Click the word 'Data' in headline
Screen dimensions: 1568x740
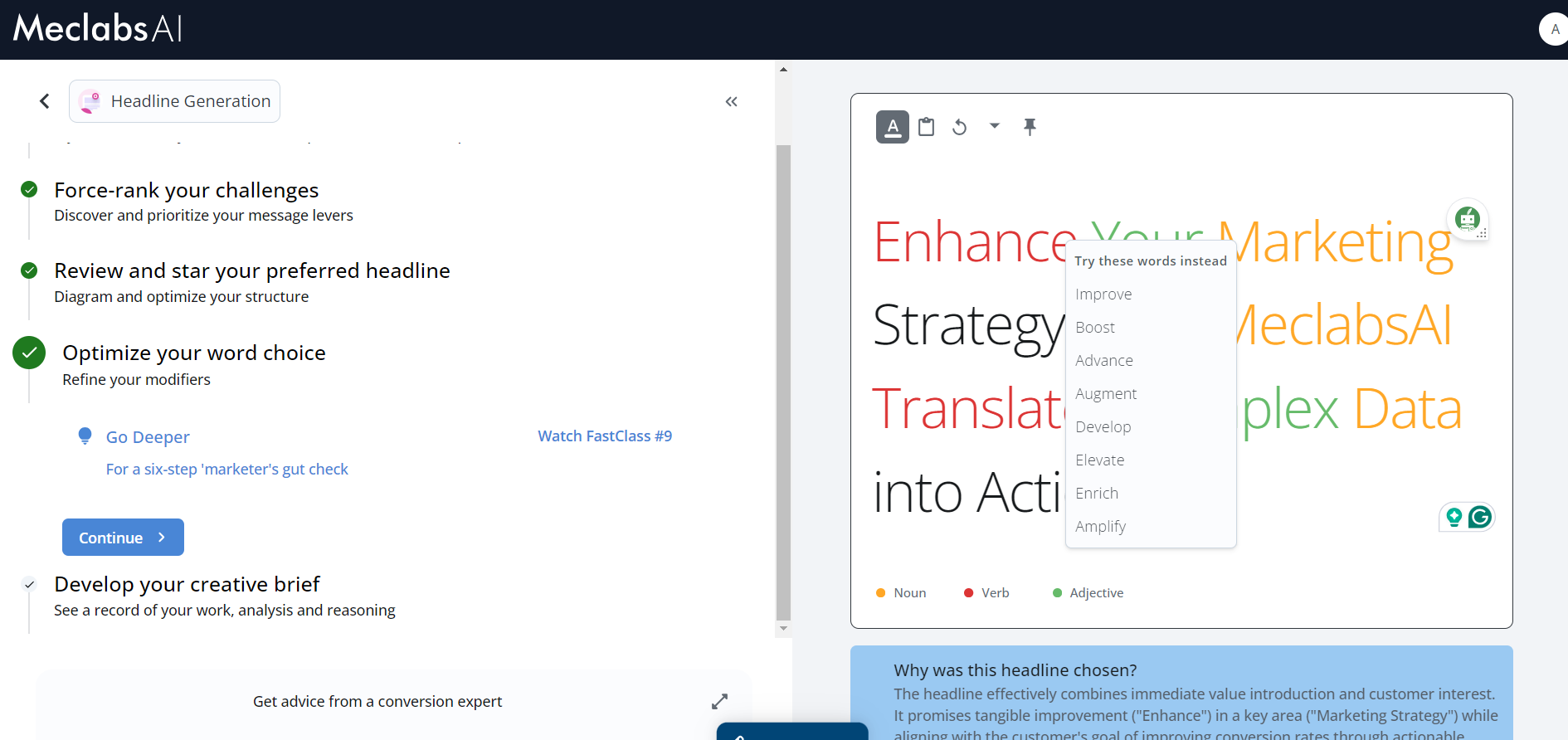click(x=1408, y=409)
